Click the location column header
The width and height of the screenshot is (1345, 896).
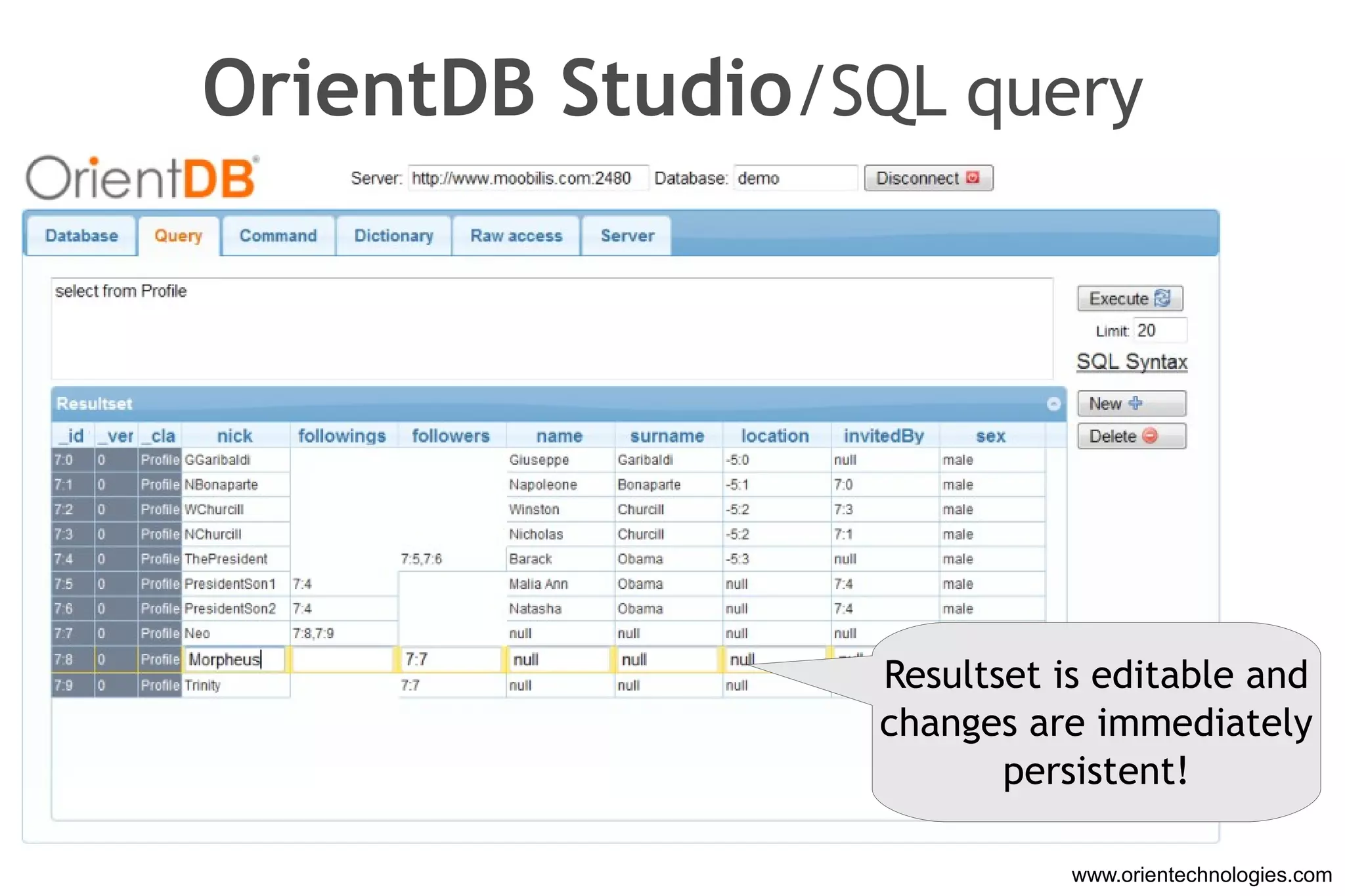[776, 436]
